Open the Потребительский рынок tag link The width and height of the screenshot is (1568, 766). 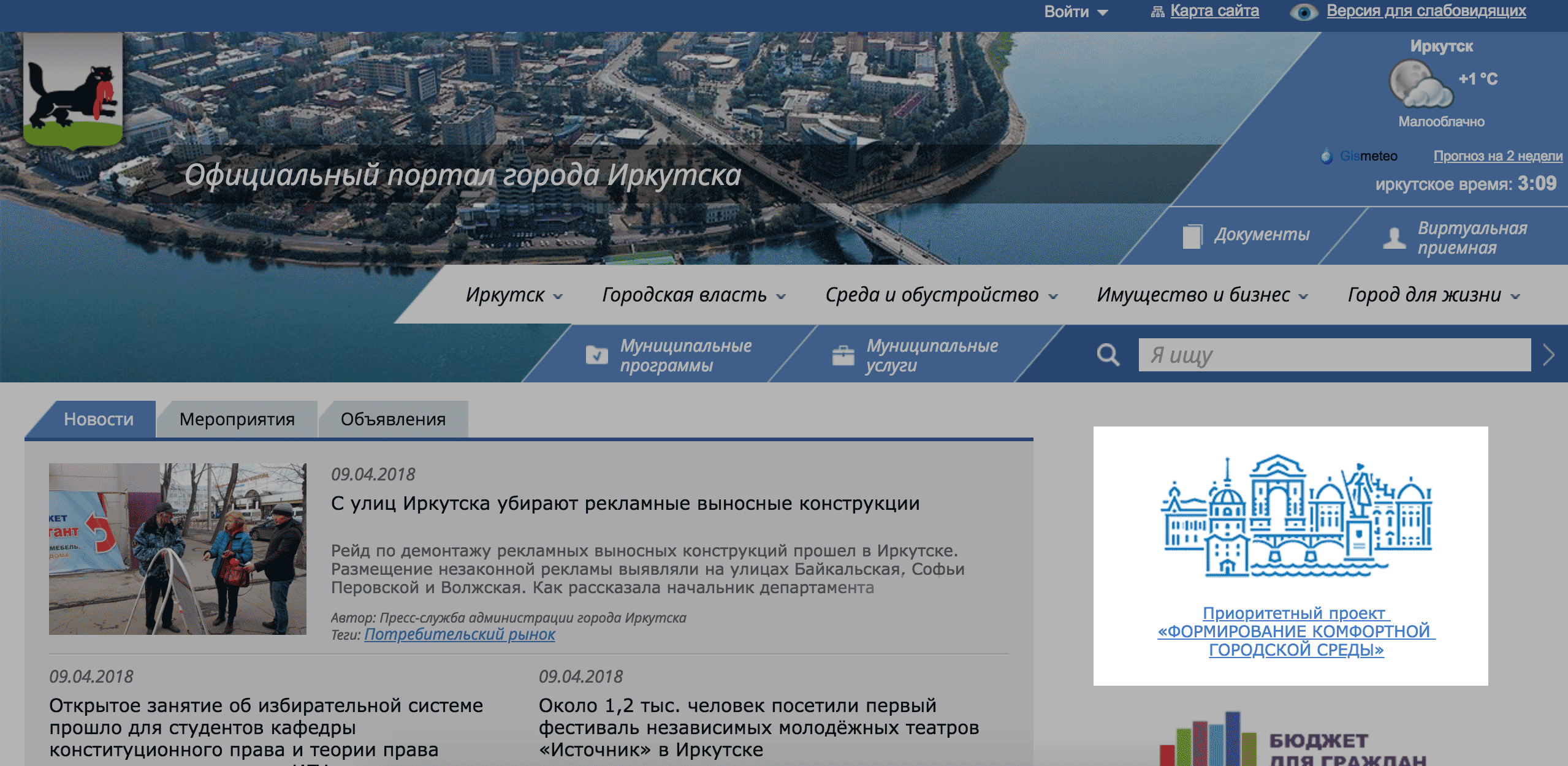pyautogui.click(x=460, y=635)
